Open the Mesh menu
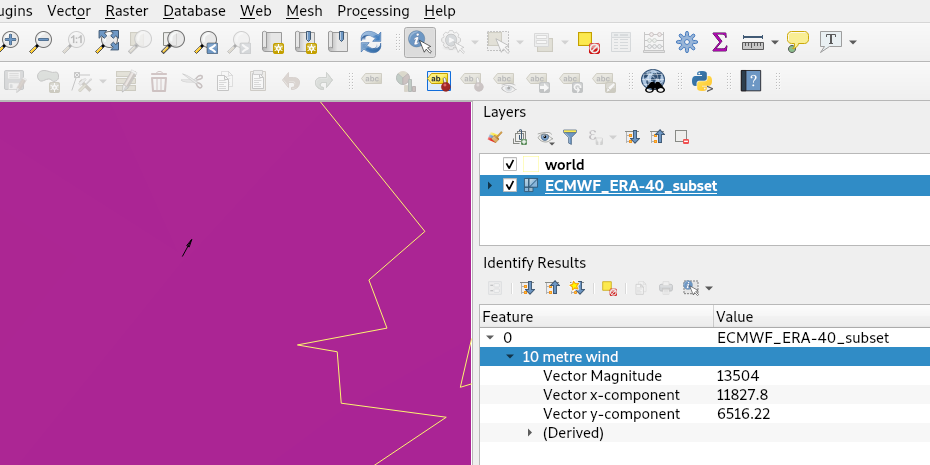 pos(304,11)
